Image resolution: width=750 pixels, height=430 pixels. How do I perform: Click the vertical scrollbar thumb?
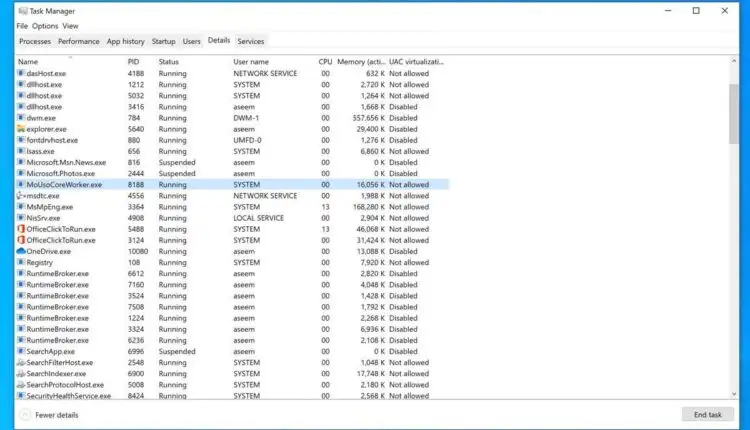click(x=734, y=114)
